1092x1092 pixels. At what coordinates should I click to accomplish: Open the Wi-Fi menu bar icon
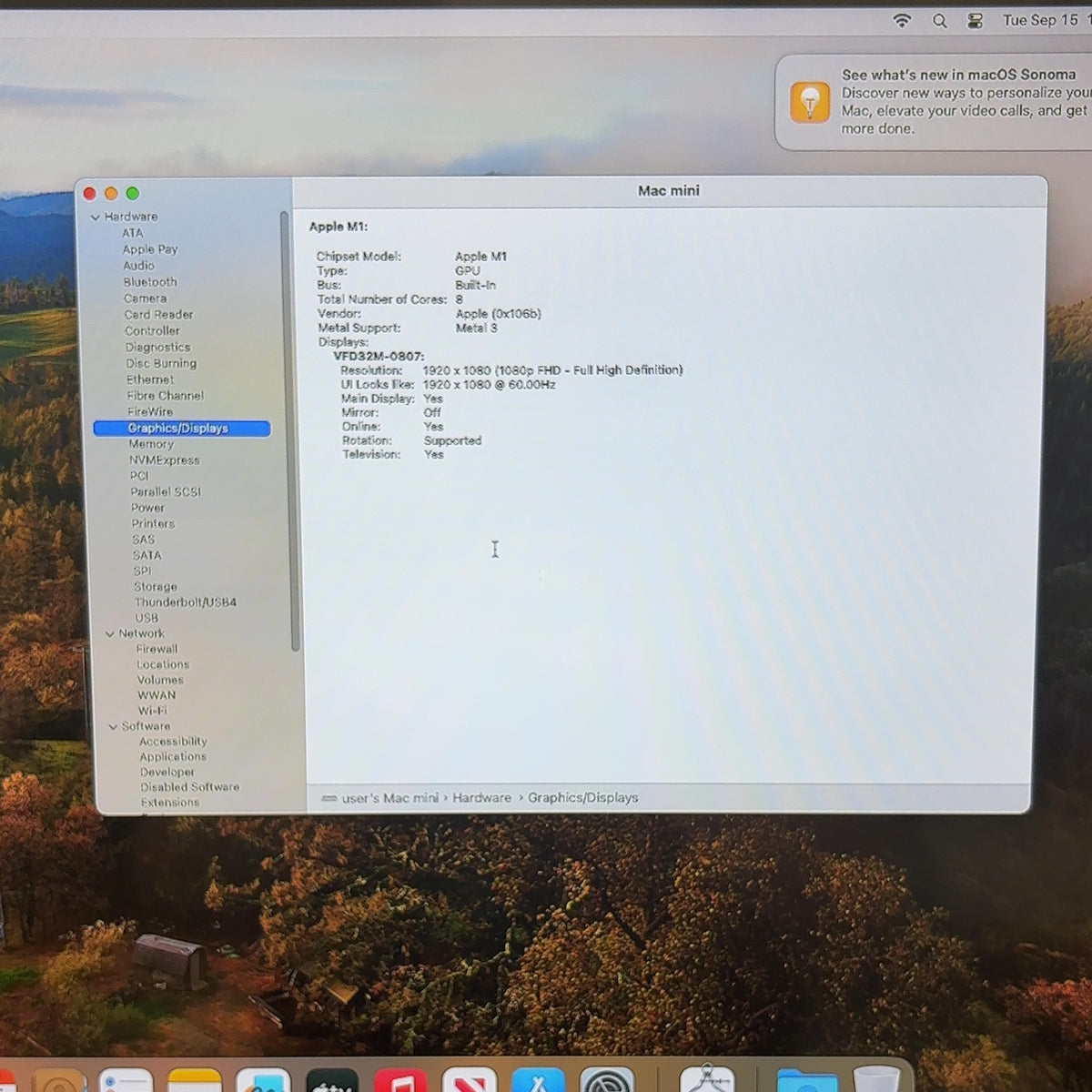pos(902,20)
